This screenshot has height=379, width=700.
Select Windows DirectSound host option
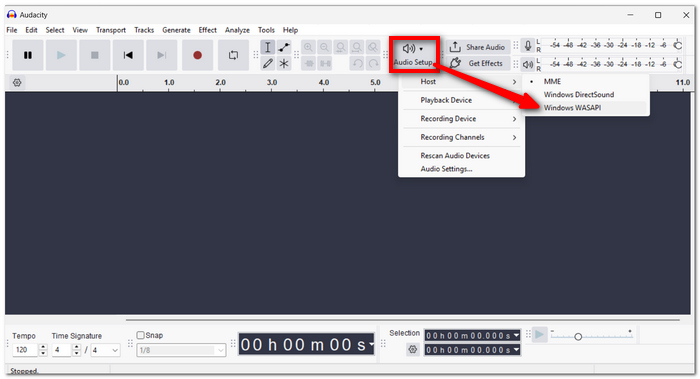click(585, 95)
